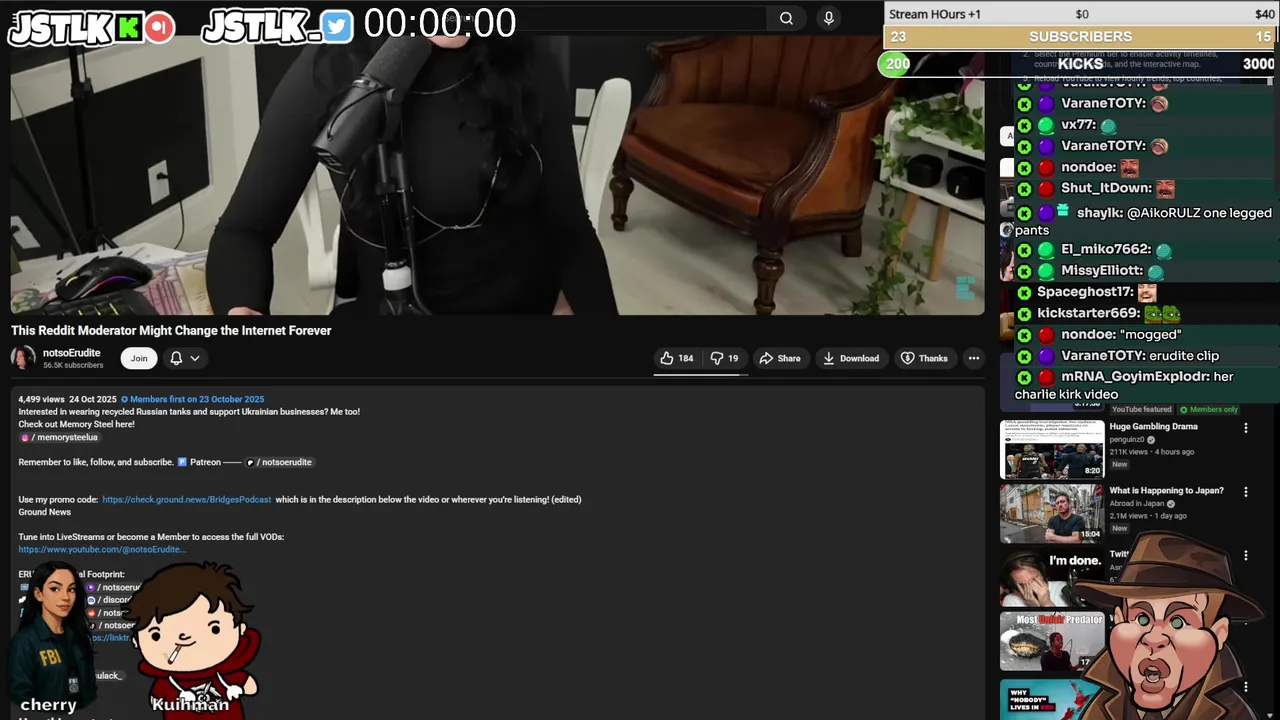Click the Thanks button
The image size is (1280, 720).
(924, 358)
